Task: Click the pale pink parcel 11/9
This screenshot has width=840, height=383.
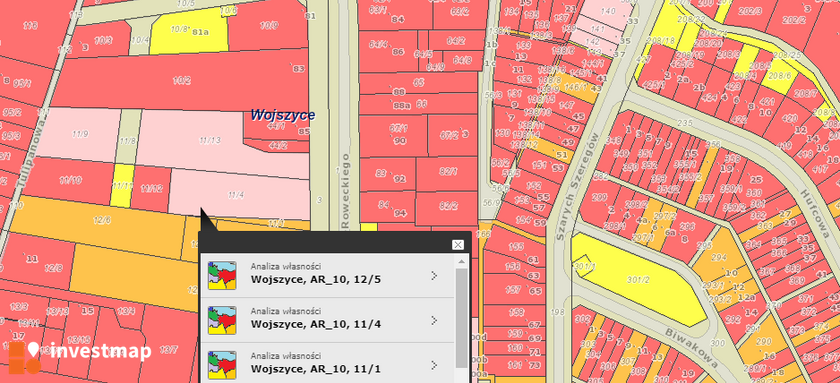Action: [x=79, y=134]
